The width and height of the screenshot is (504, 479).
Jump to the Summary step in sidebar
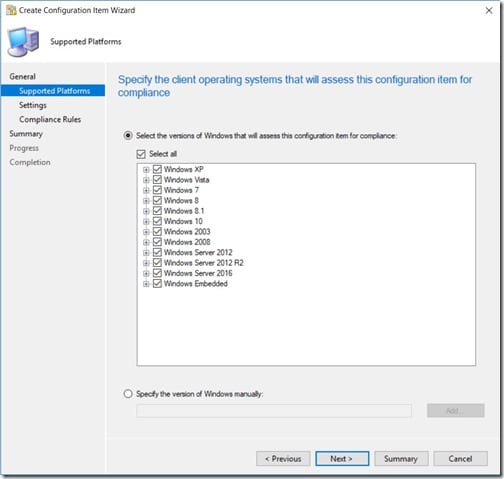(26, 134)
